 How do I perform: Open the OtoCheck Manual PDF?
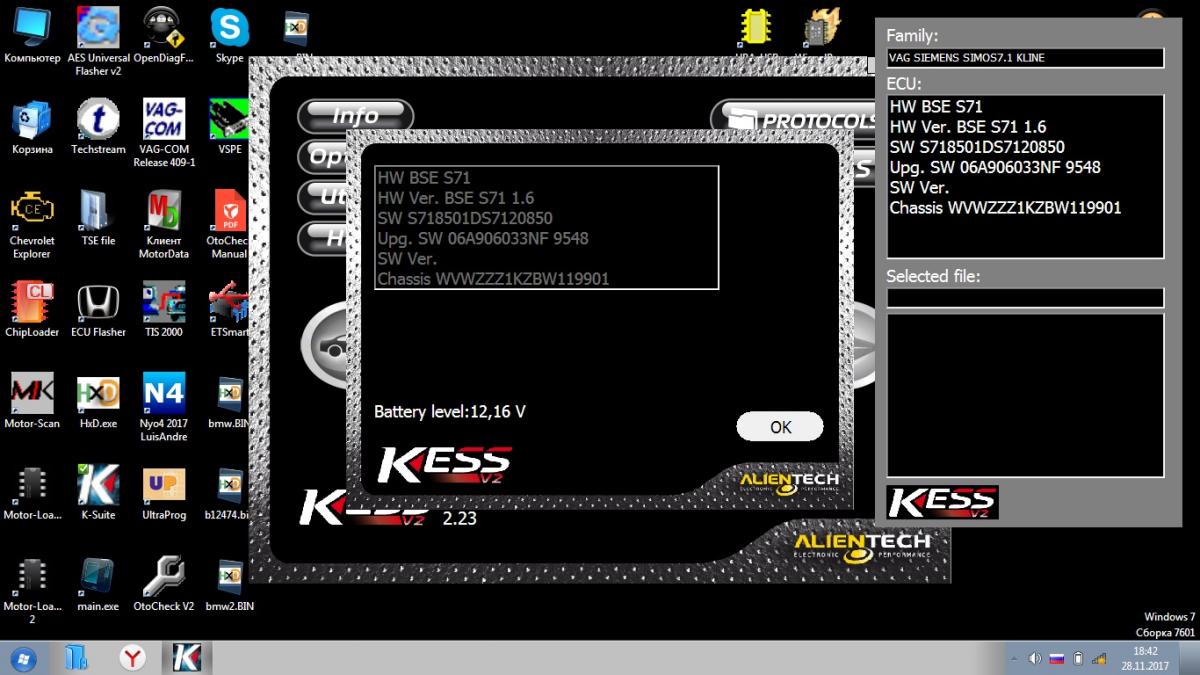tap(228, 225)
